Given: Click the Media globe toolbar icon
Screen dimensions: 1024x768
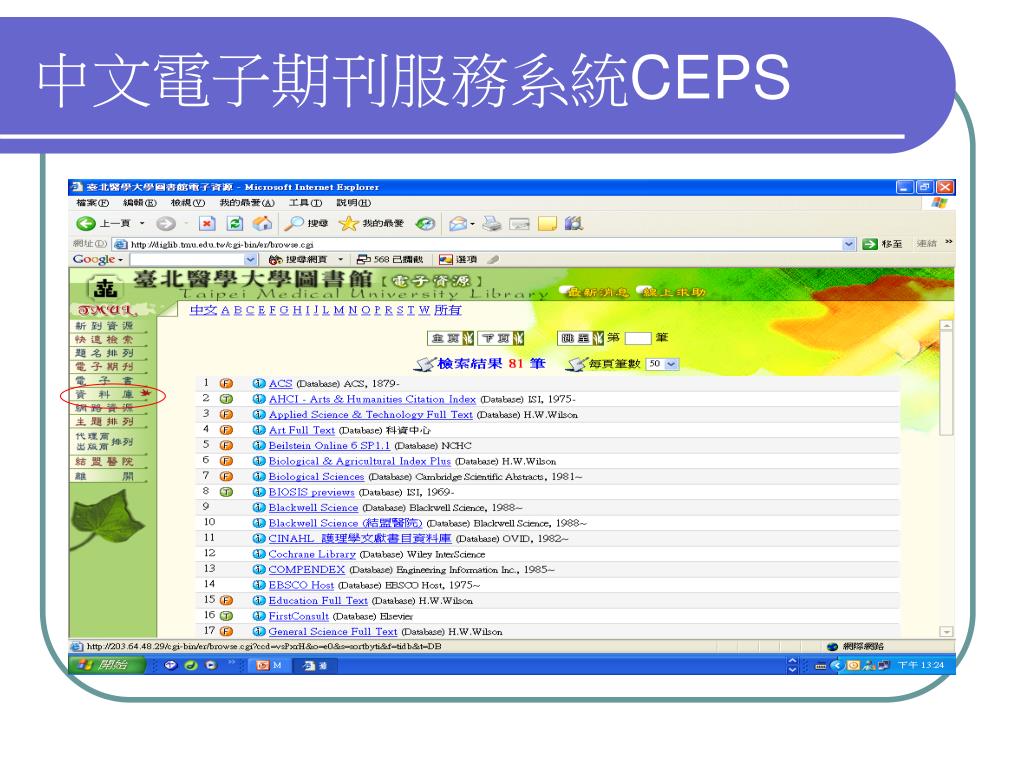Looking at the screenshot, I should pos(425,224).
